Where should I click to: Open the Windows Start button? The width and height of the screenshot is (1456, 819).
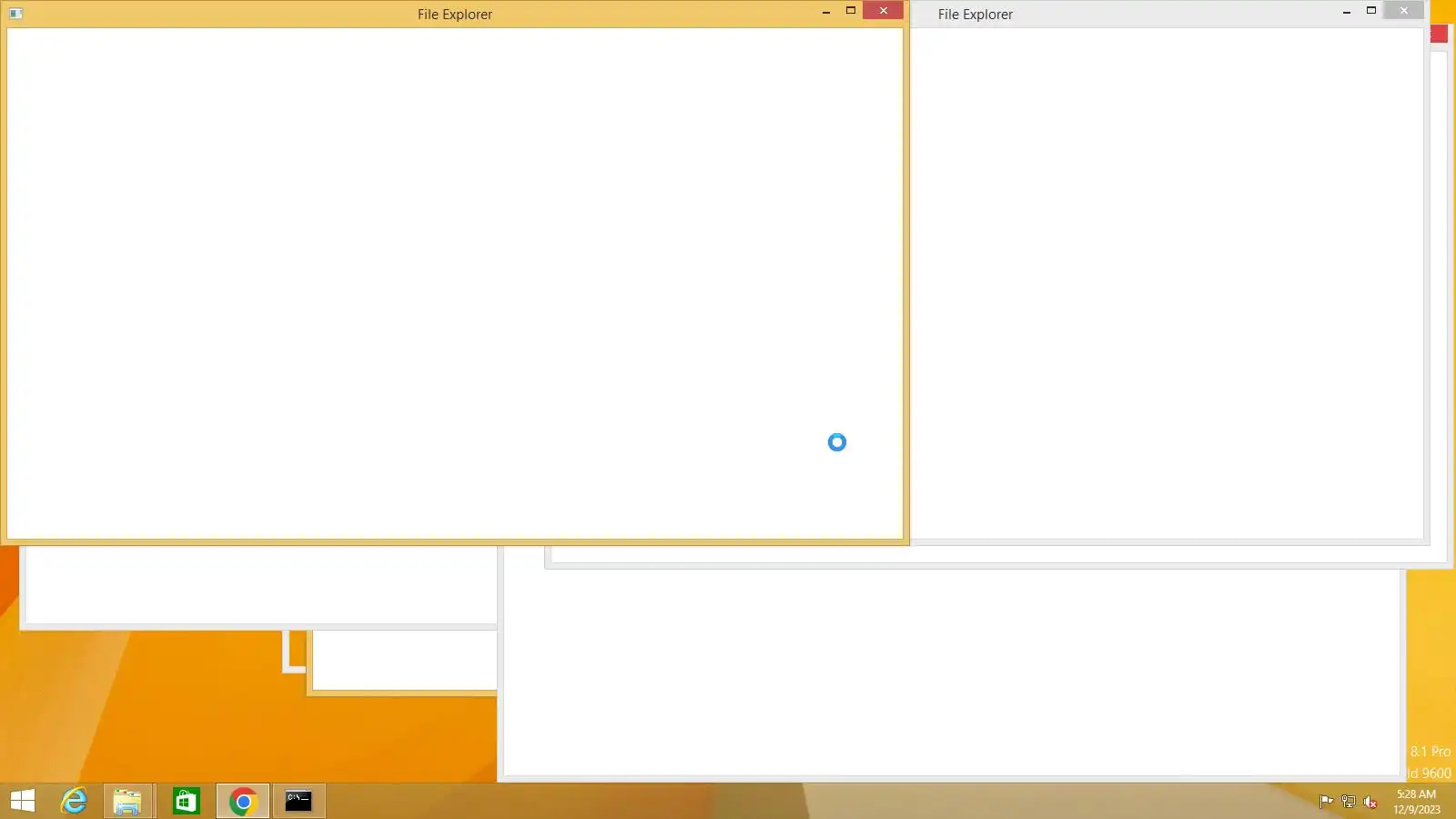(23, 801)
